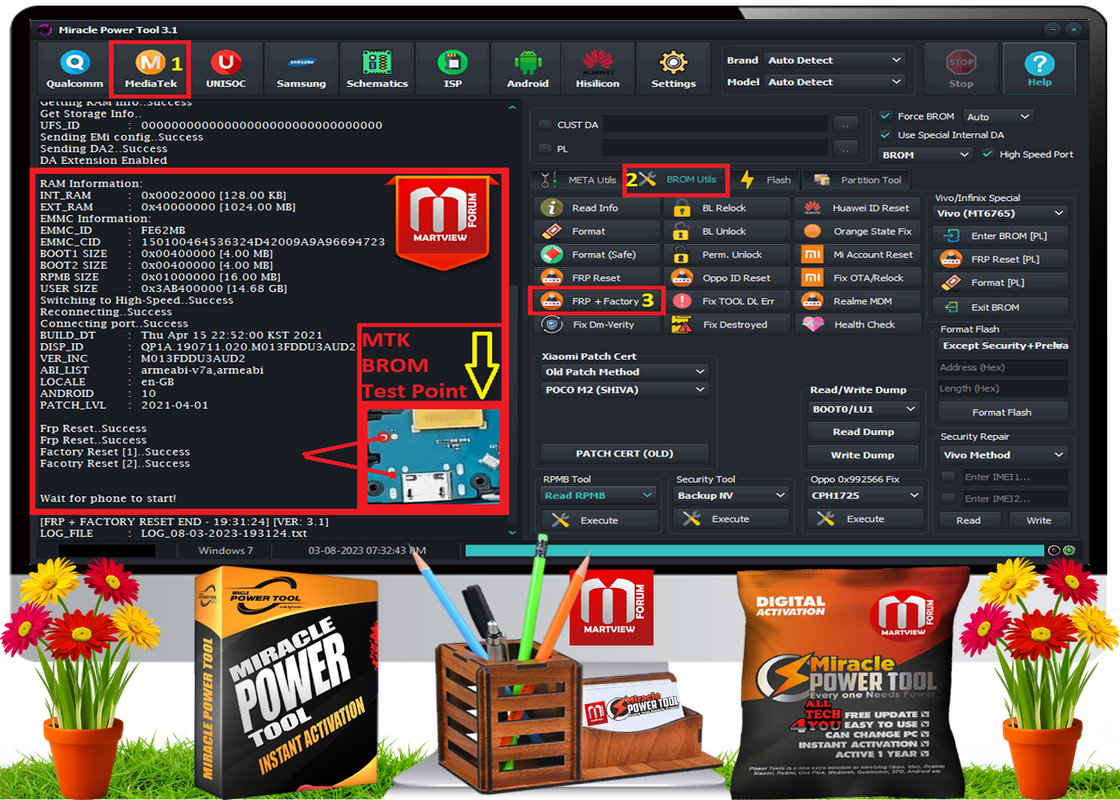Click Exit BROM

(1000, 307)
